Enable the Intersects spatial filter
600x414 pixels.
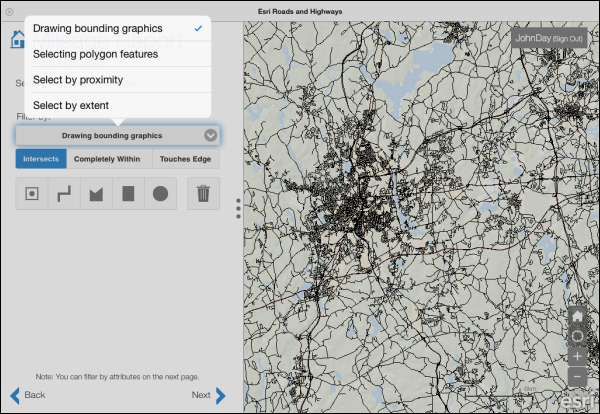(x=41, y=158)
